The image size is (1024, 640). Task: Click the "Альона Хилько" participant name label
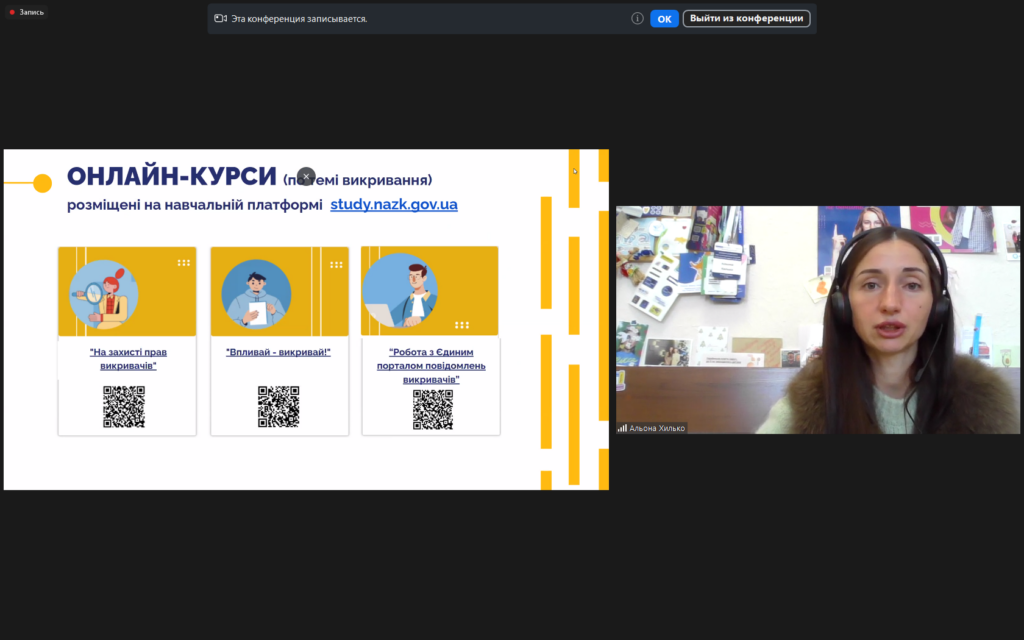[x=657, y=428]
